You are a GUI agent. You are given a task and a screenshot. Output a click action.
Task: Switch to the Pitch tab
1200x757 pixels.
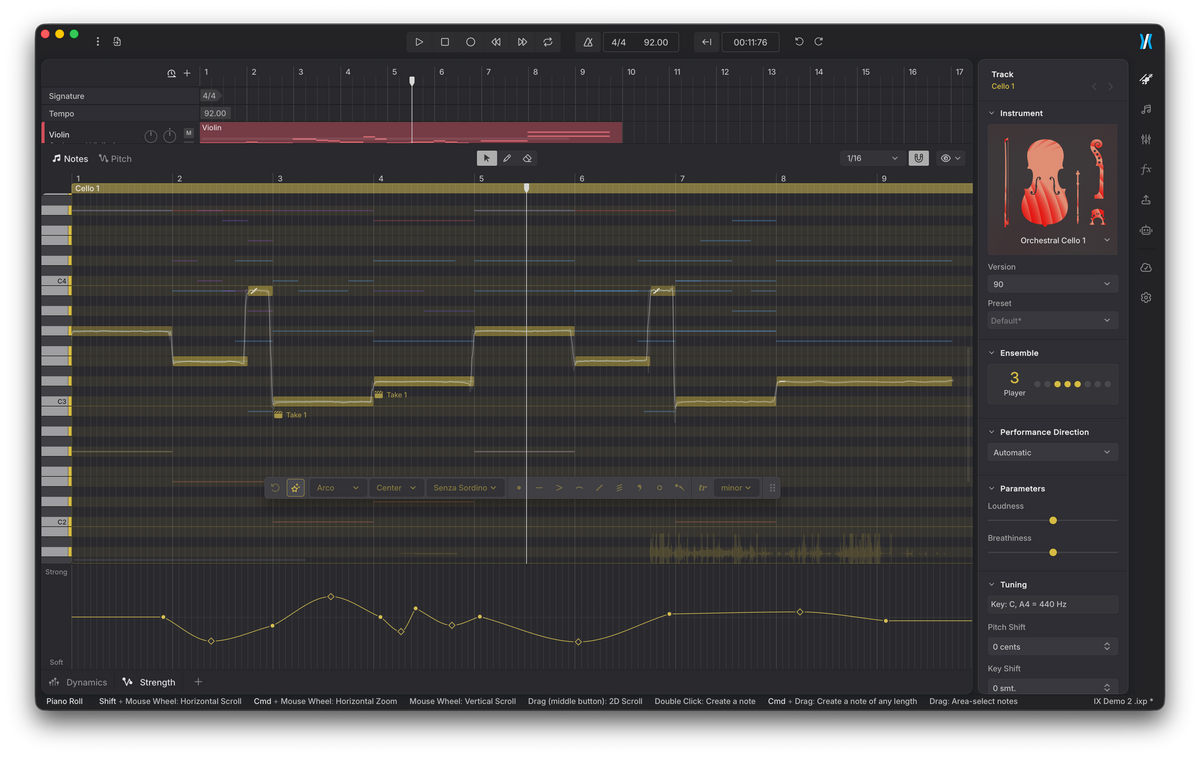coord(116,159)
